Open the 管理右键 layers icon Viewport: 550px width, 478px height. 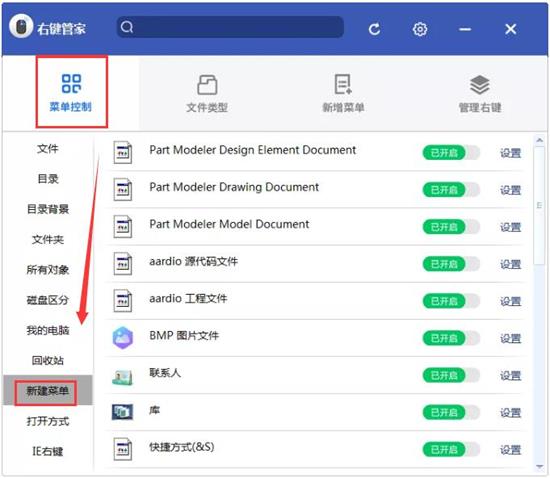pos(479,85)
